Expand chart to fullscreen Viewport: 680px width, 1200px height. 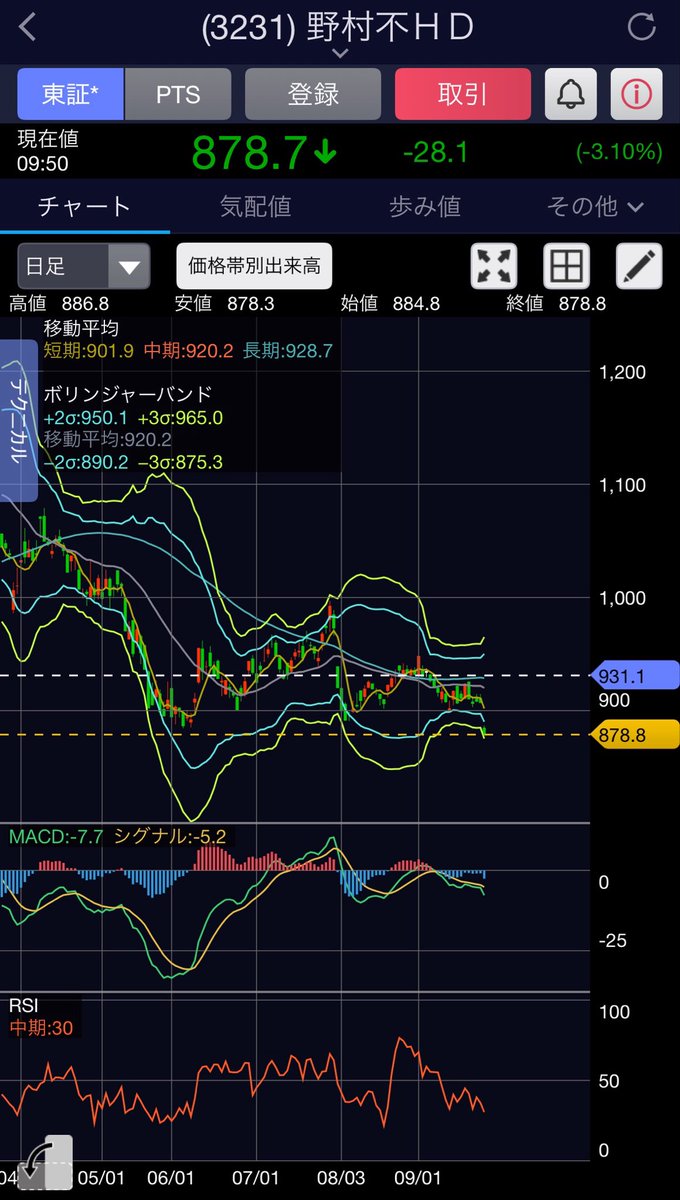[494, 267]
